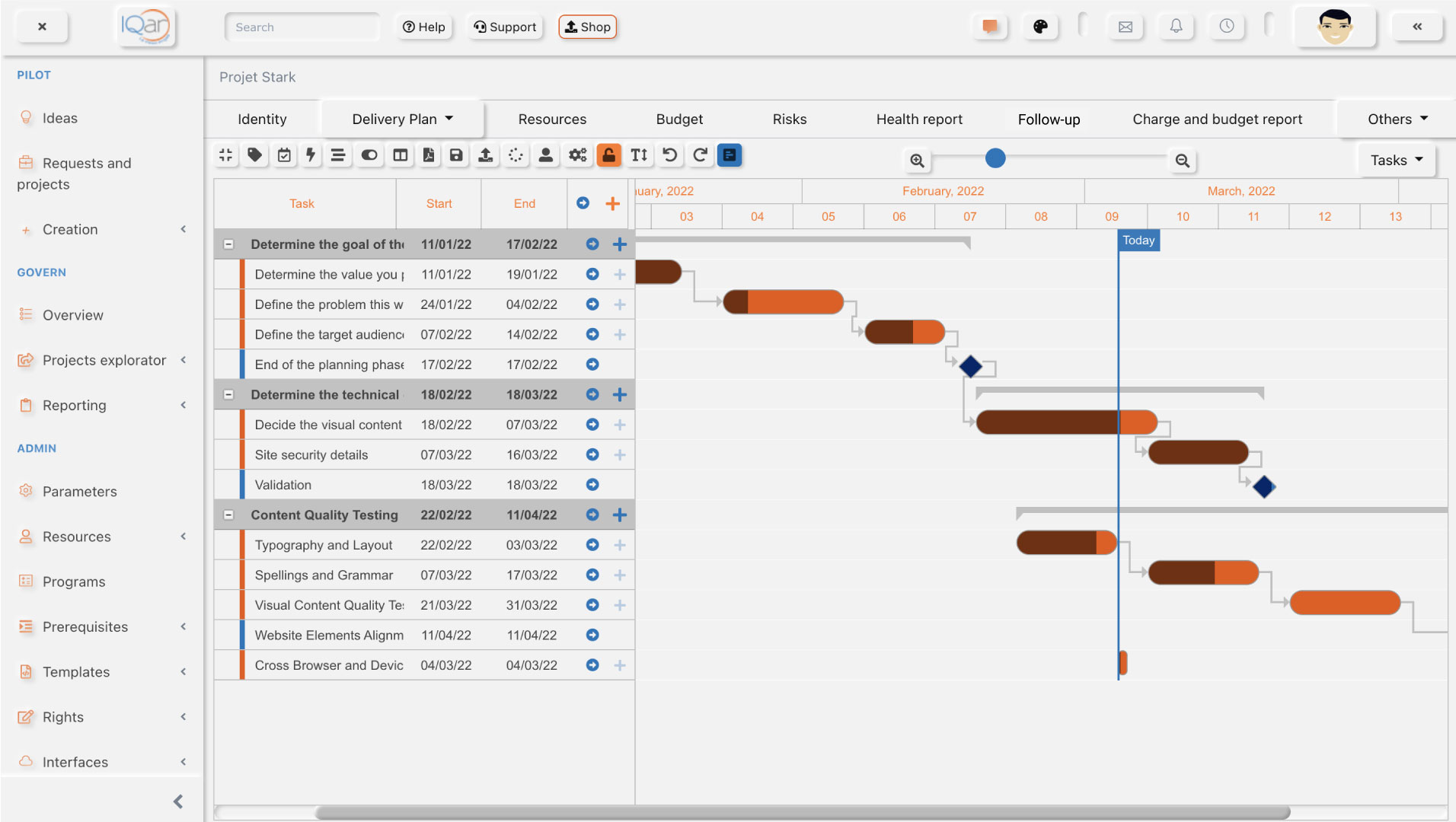Click the Shop button

click(587, 27)
